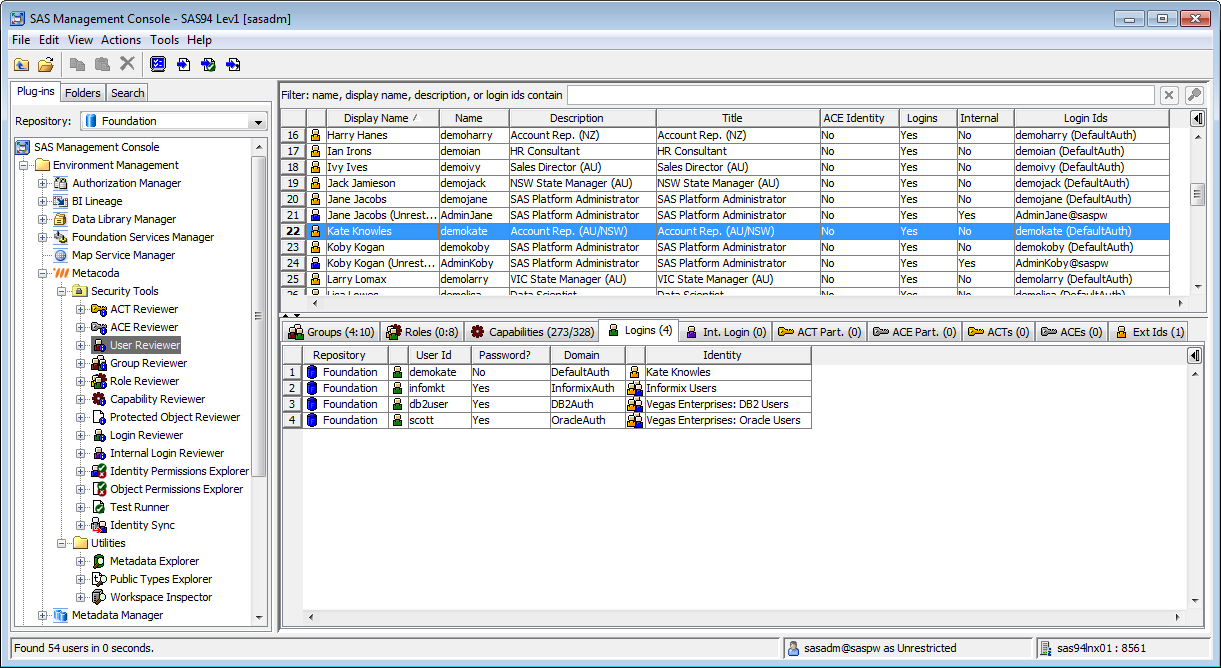This screenshot has width=1221, height=668.
Task: Expand the Authorization Manager node
Action: [42, 183]
